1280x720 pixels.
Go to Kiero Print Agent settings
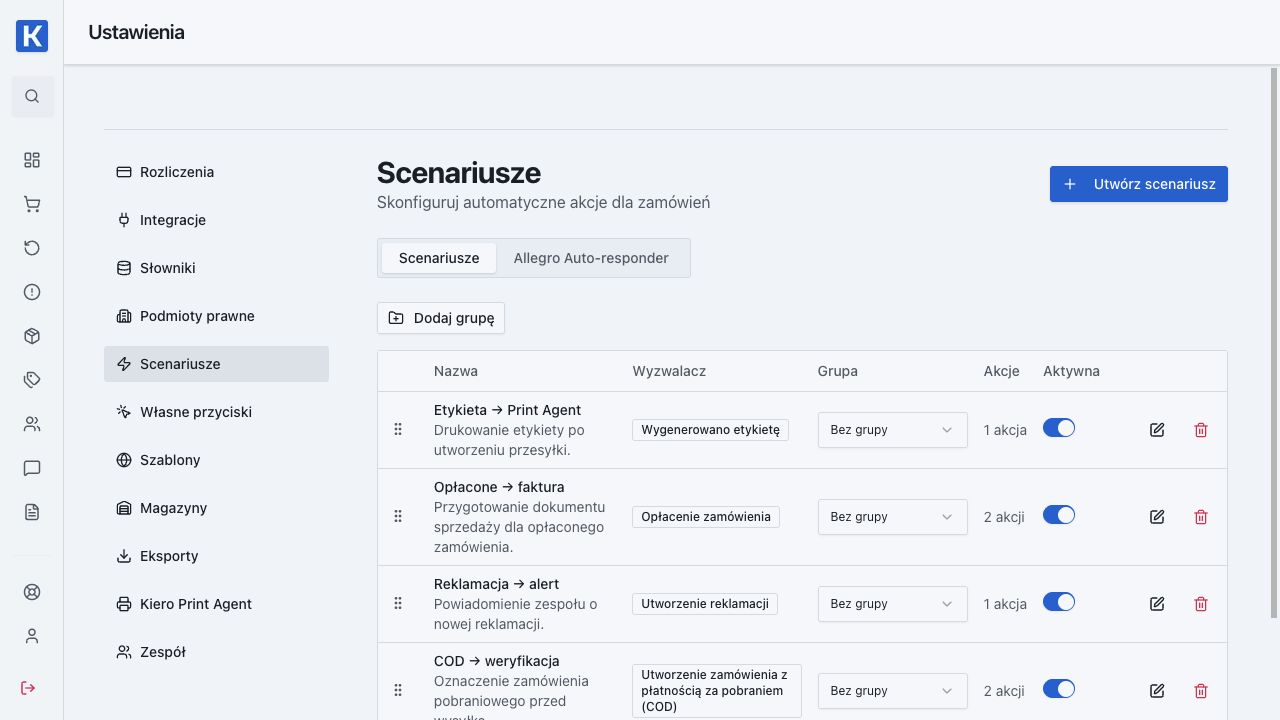tap(216, 604)
